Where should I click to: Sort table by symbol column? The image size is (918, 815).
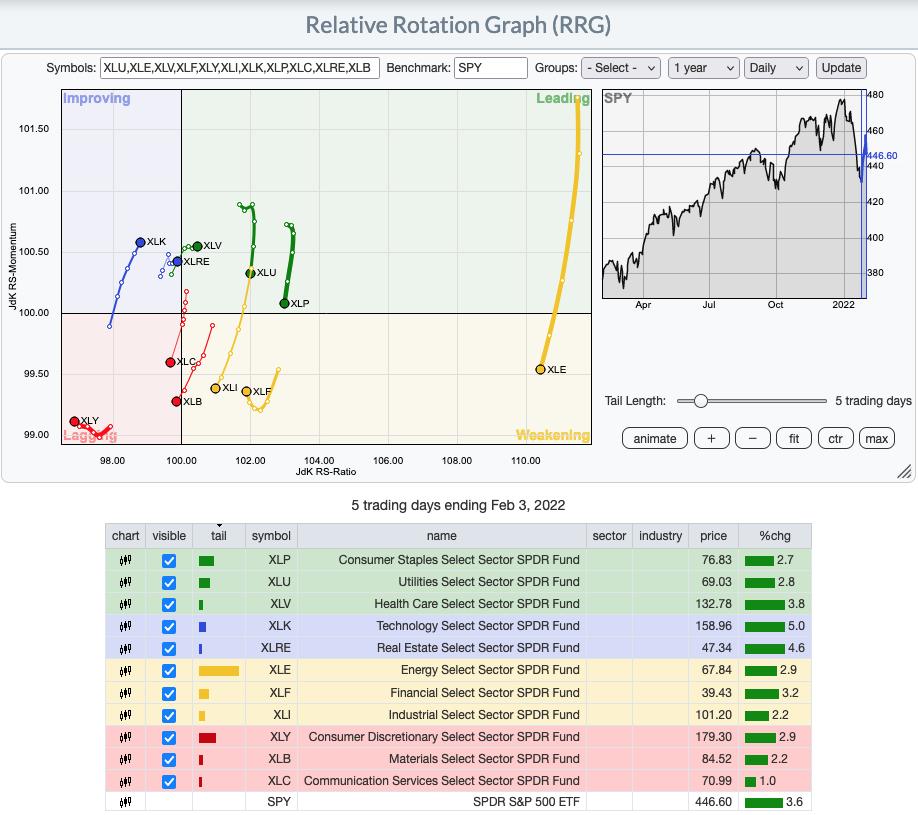(271, 536)
